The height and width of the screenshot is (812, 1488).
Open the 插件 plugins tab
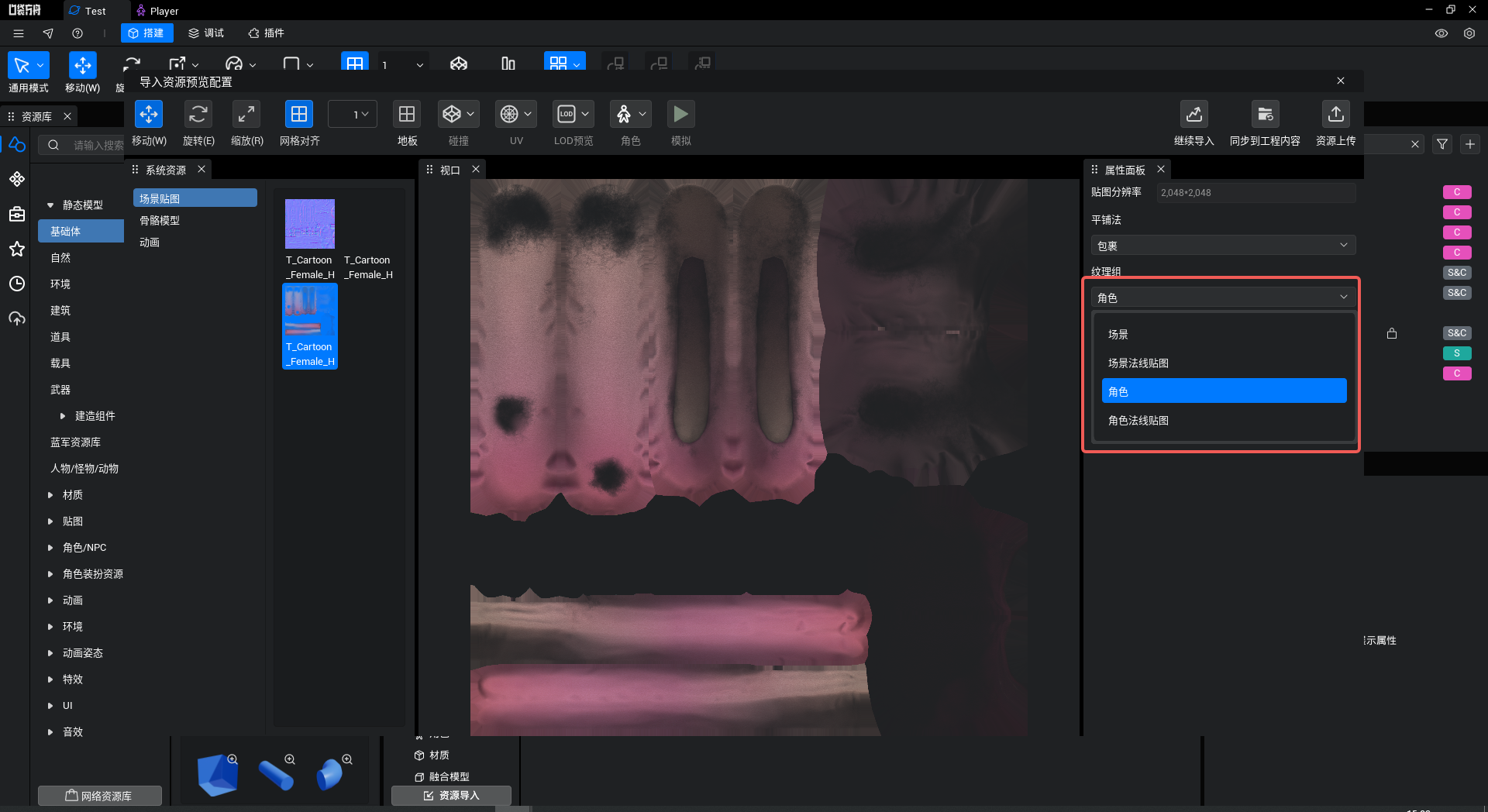coord(266,33)
